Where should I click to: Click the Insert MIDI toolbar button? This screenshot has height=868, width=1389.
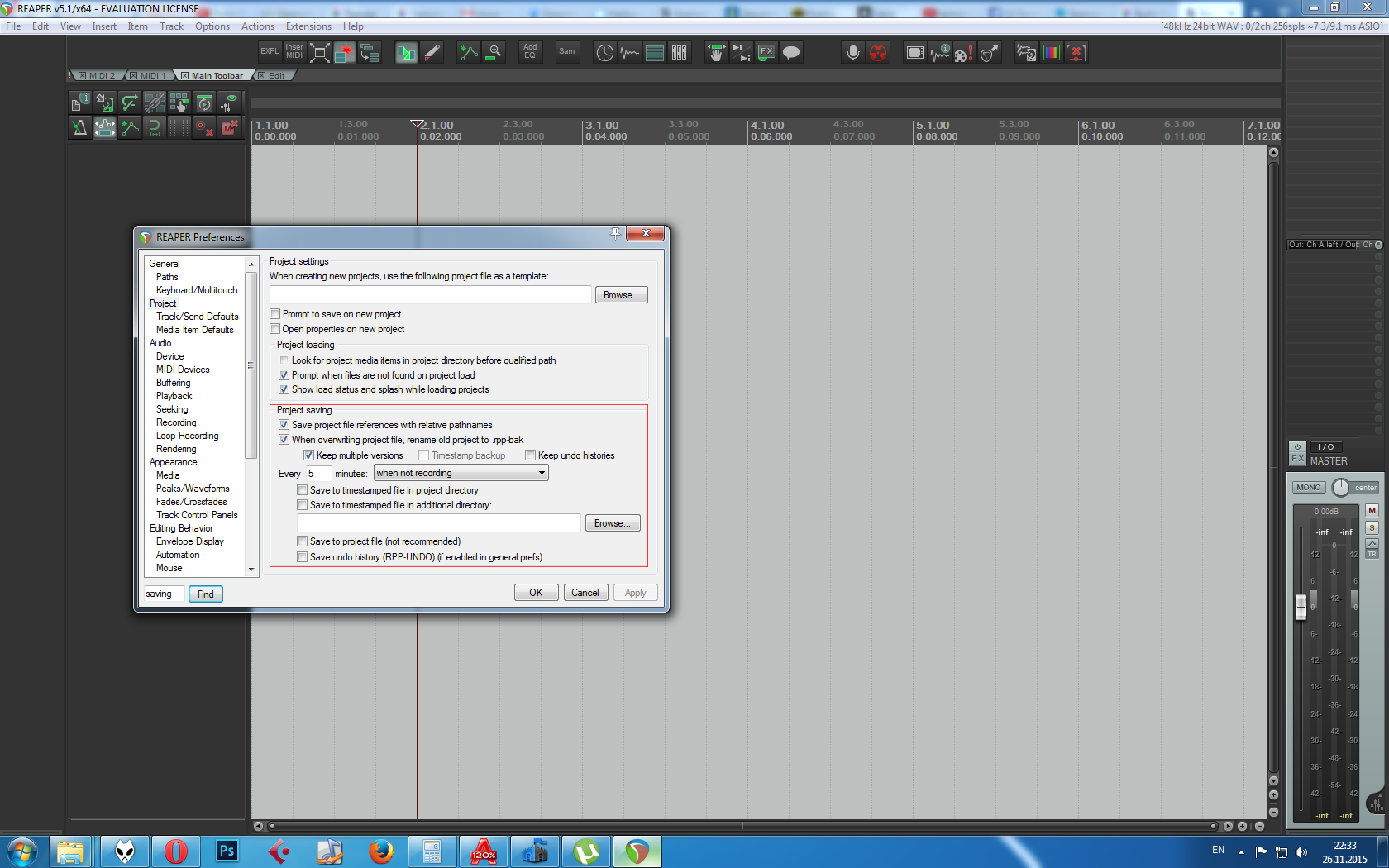click(x=294, y=52)
